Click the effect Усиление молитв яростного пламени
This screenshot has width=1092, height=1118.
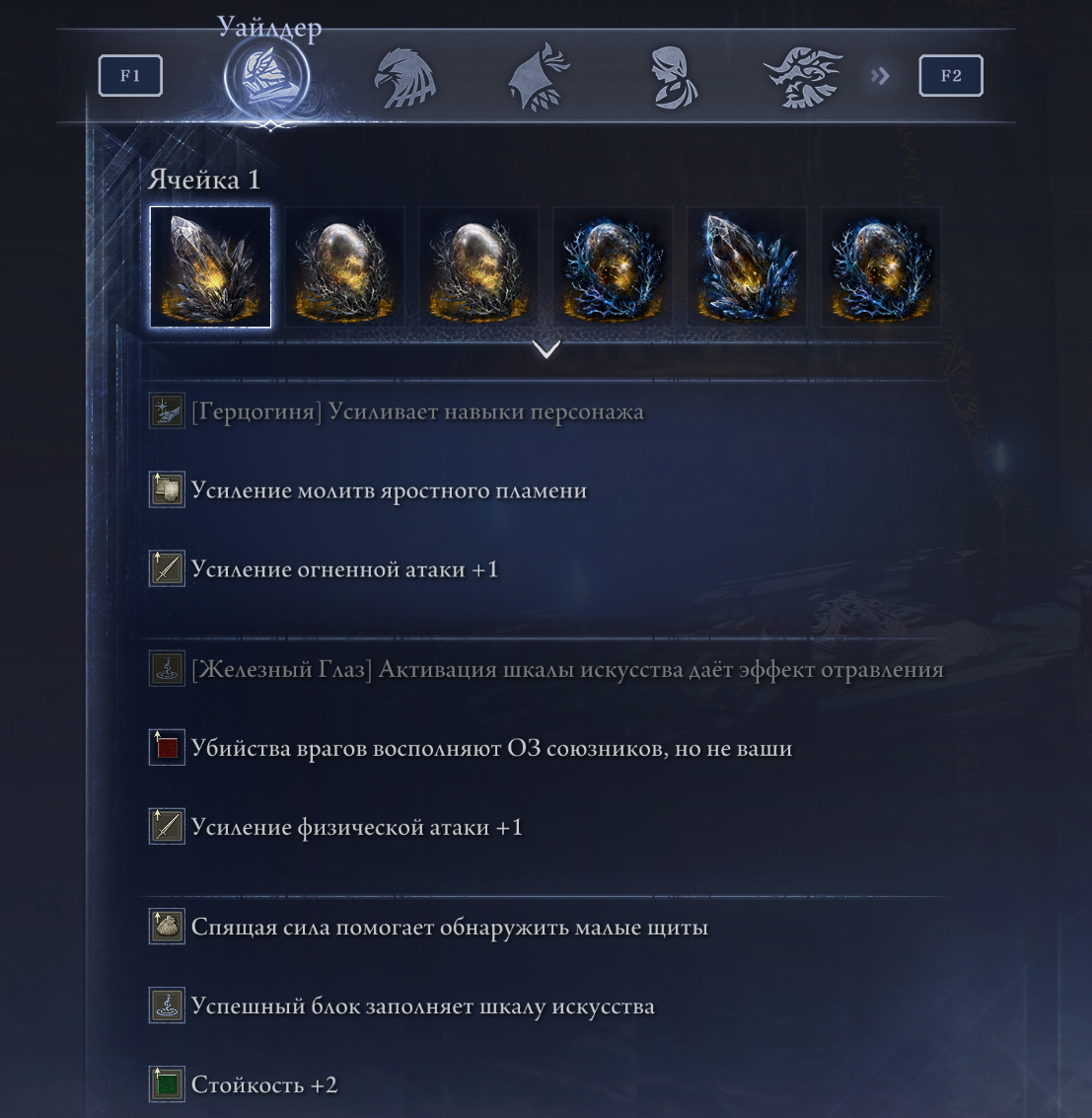(x=390, y=490)
